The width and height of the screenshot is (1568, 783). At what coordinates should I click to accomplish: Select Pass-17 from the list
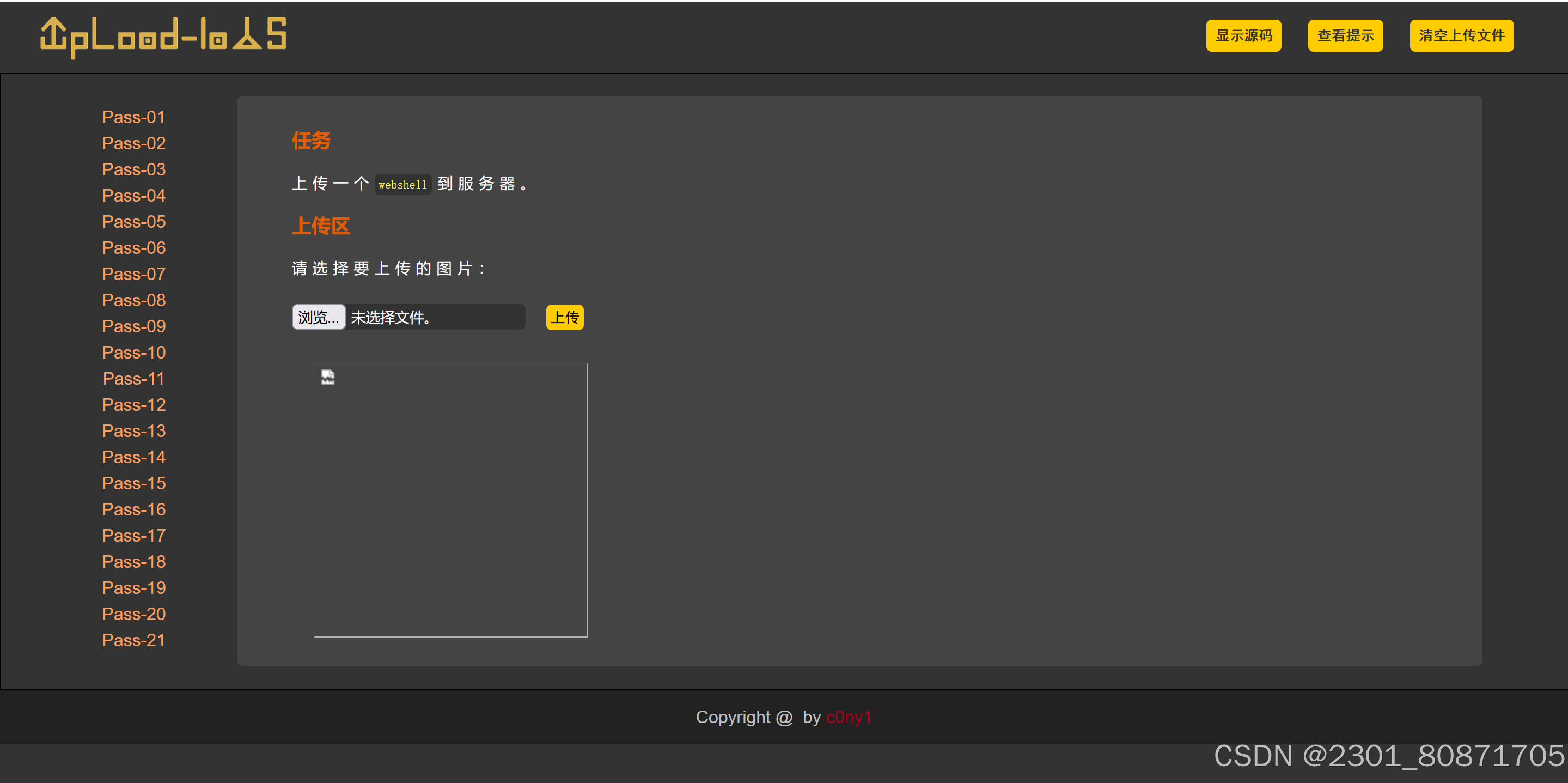click(x=133, y=536)
